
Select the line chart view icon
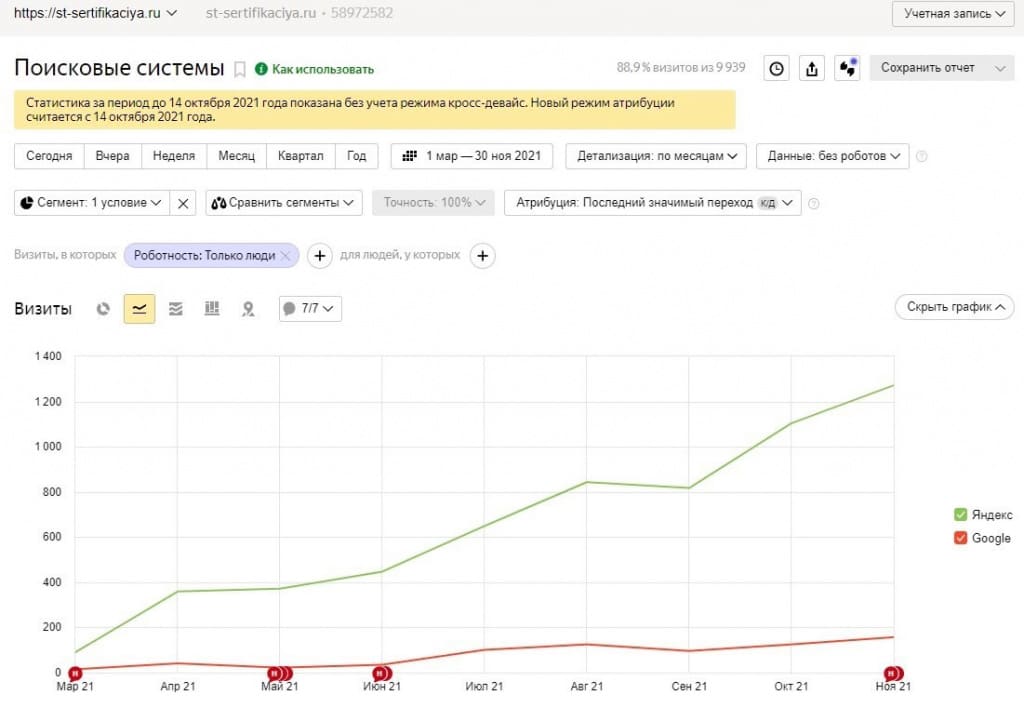click(139, 309)
